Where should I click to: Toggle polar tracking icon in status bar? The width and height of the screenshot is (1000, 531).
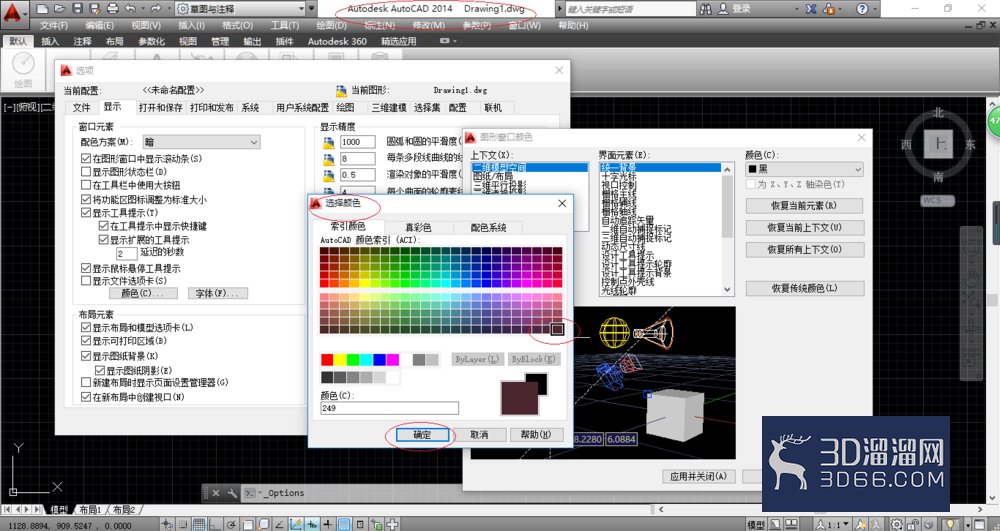click(231, 524)
